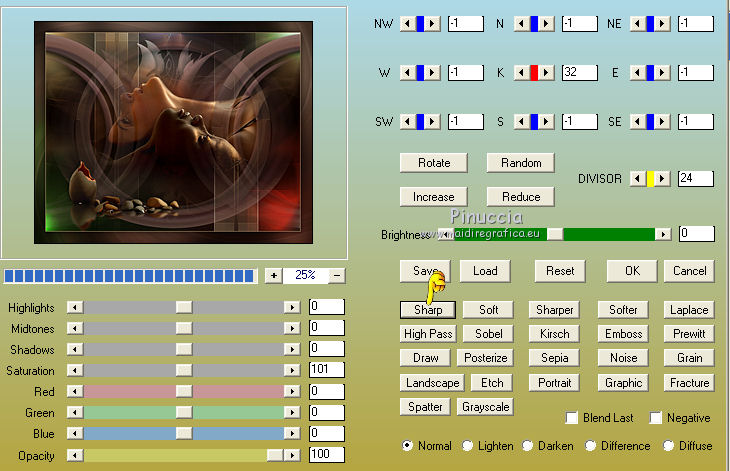Select the Difference blend mode radio
Image resolution: width=730 pixels, height=471 pixels.
(590, 445)
